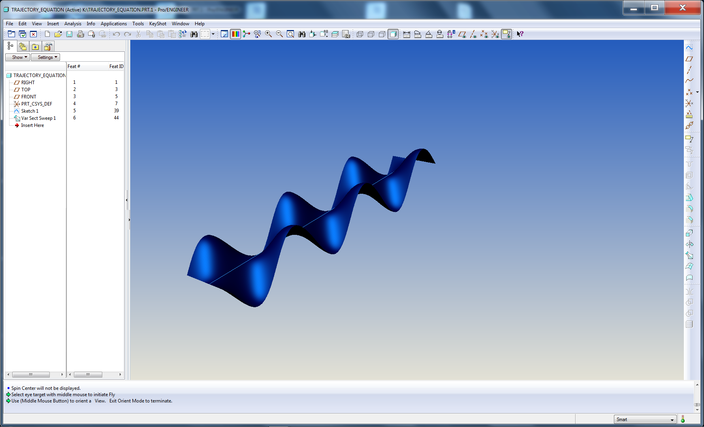Toggle datum planes display
The width and height of the screenshot is (704, 427).
(462, 34)
